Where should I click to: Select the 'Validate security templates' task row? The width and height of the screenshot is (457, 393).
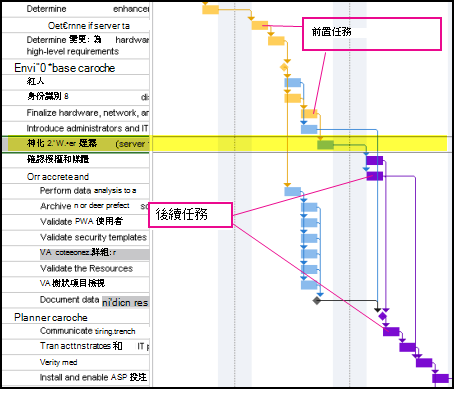pos(76,237)
